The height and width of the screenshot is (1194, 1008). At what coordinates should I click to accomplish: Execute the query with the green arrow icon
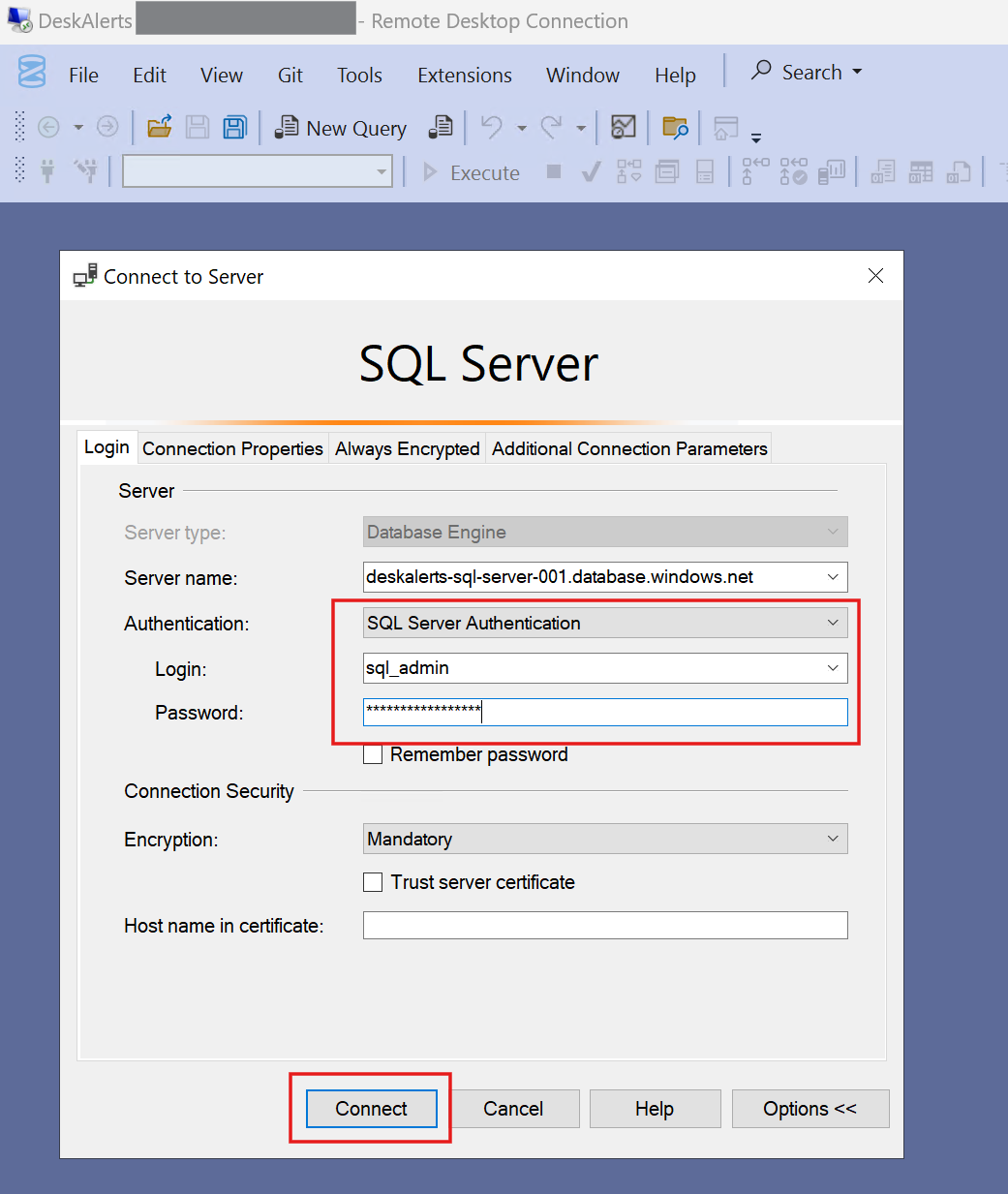429,171
